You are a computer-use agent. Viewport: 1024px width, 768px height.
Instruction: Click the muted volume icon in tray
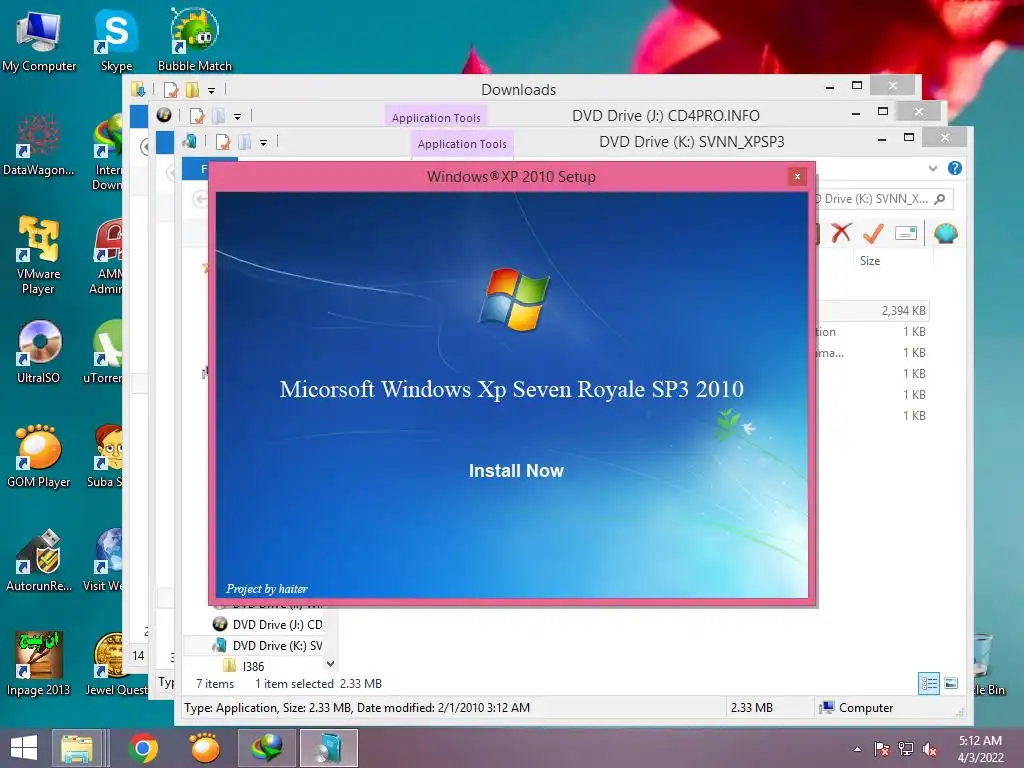[x=930, y=749]
